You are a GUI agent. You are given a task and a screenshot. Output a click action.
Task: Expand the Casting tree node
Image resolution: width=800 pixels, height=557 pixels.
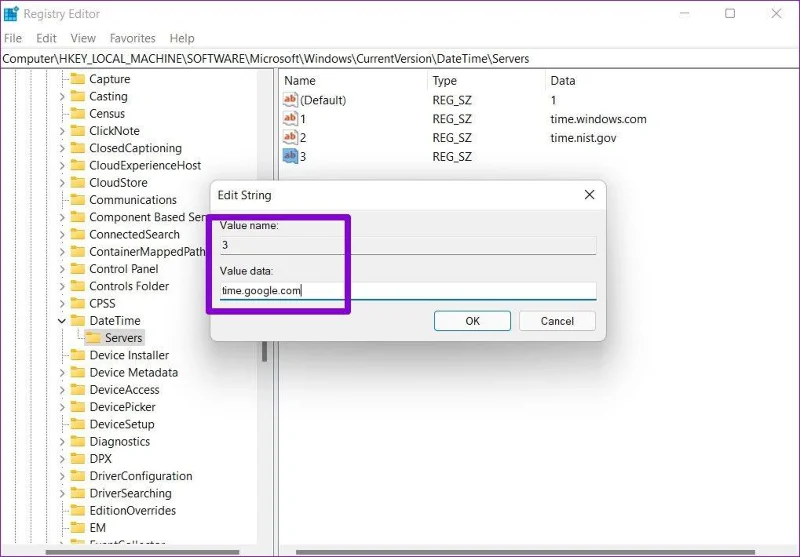tap(62, 96)
